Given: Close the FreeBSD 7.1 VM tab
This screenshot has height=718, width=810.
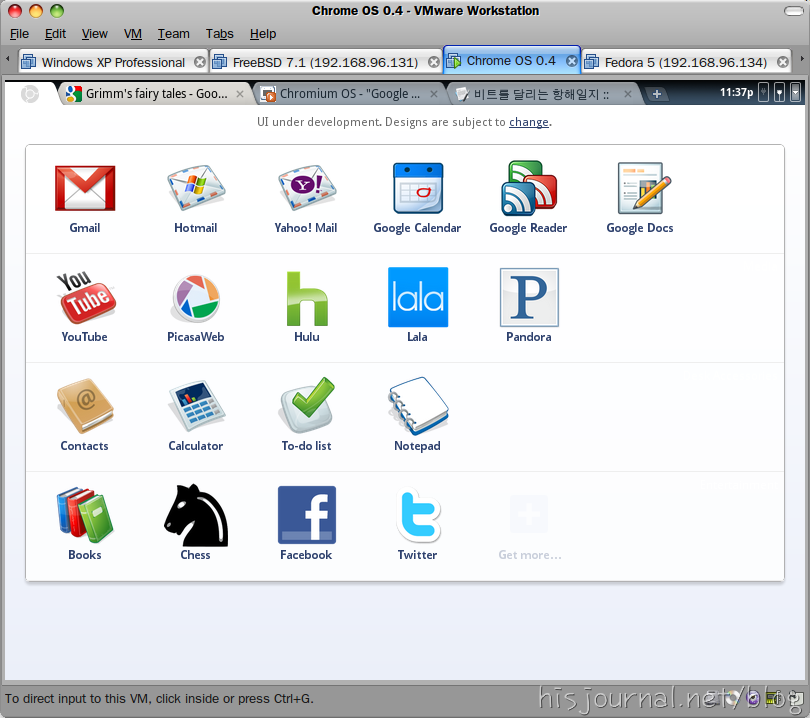Looking at the screenshot, I should 434,63.
